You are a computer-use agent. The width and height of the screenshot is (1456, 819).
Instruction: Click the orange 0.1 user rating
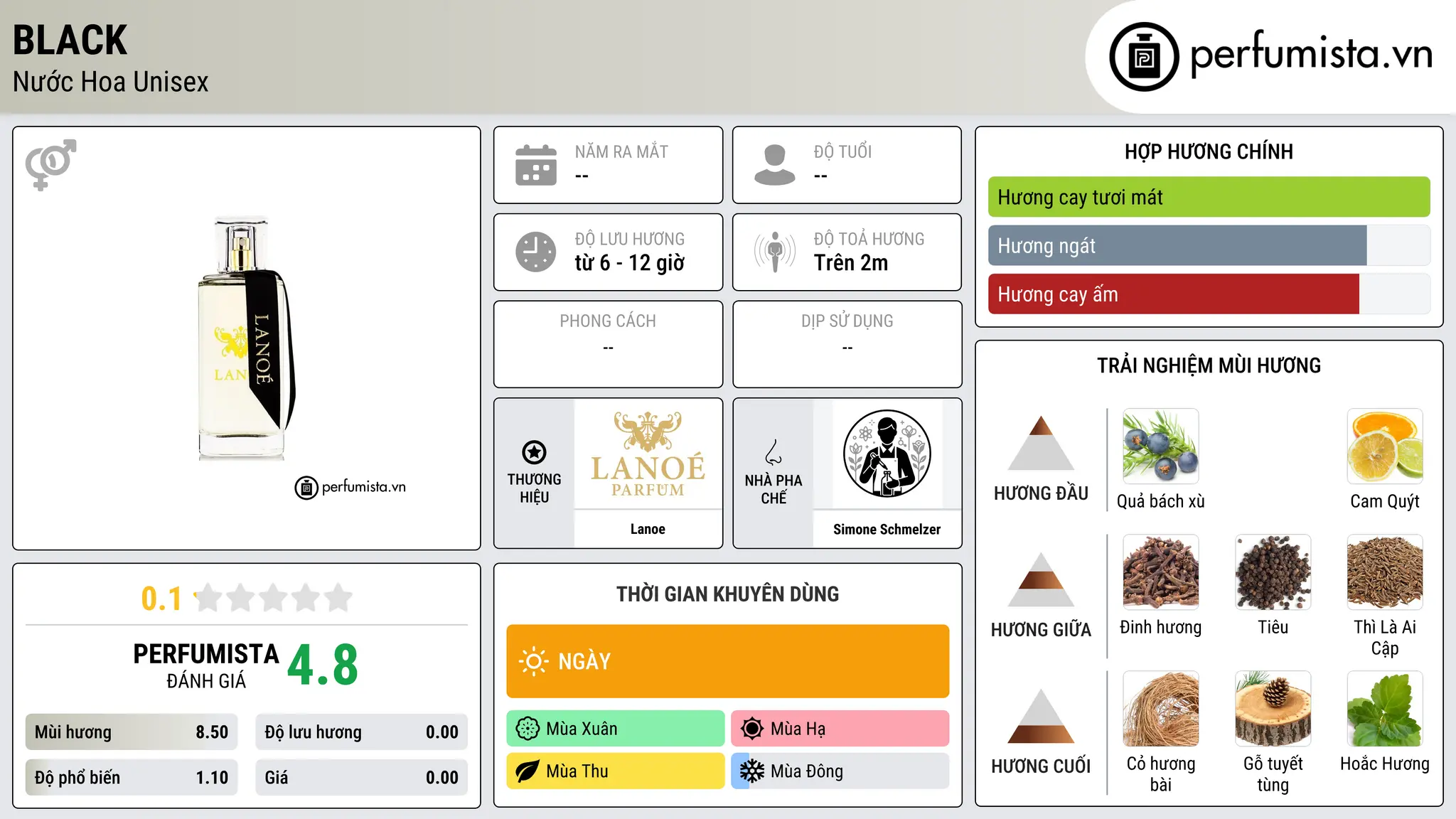[x=161, y=599]
